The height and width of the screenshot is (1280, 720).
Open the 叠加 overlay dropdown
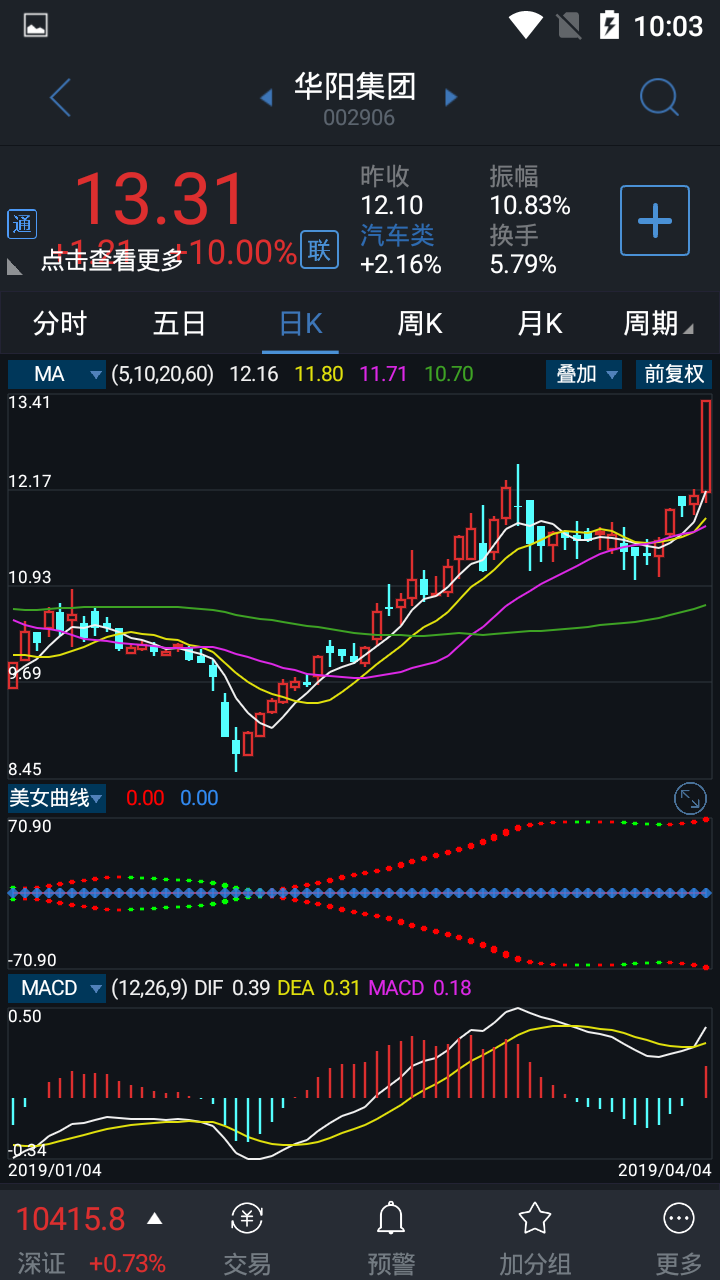(x=584, y=374)
